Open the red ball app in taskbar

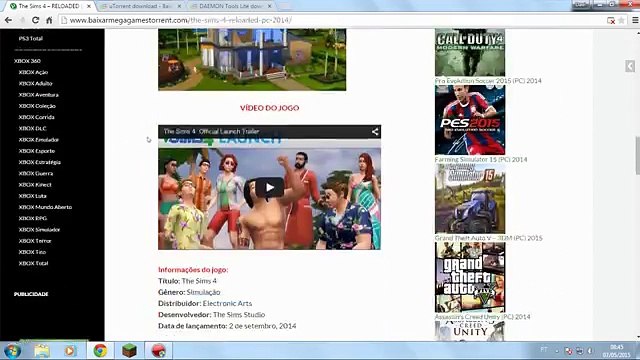coord(158,351)
